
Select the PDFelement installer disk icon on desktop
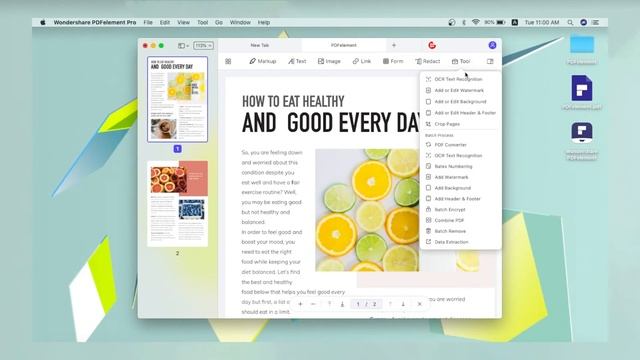click(582, 133)
